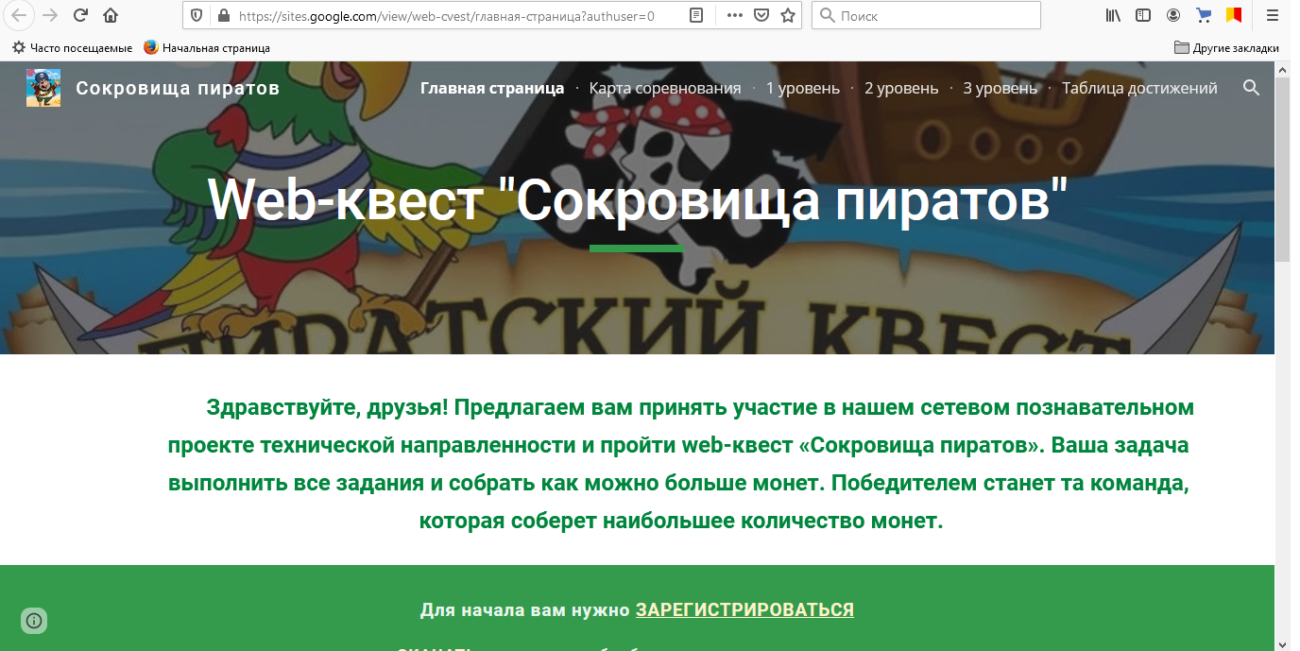Open the browser home page

pos(111,15)
